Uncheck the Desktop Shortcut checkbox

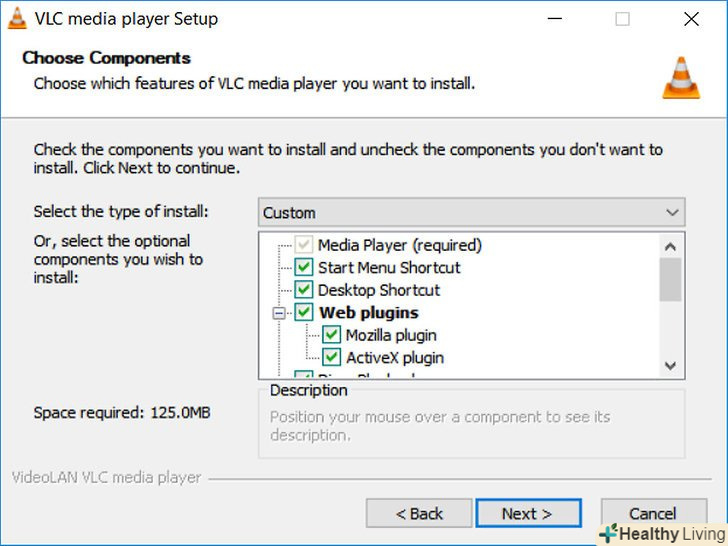coord(304,290)
